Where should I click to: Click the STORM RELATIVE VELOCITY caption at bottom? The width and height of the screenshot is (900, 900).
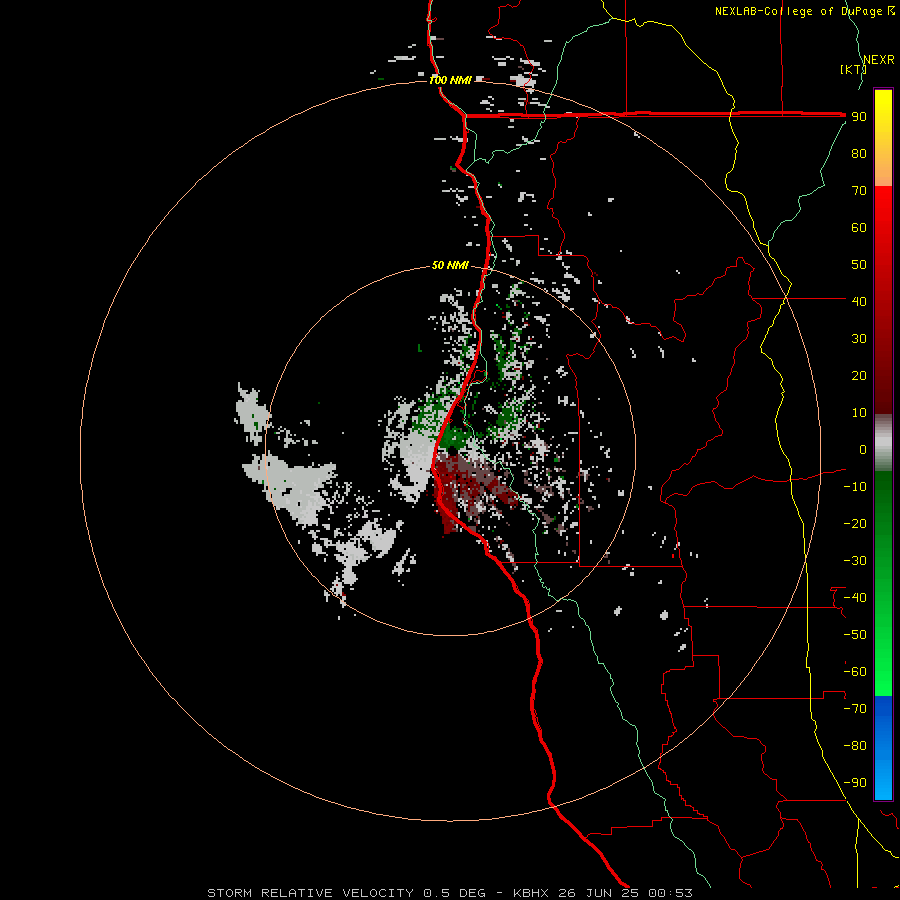[450, 893]
